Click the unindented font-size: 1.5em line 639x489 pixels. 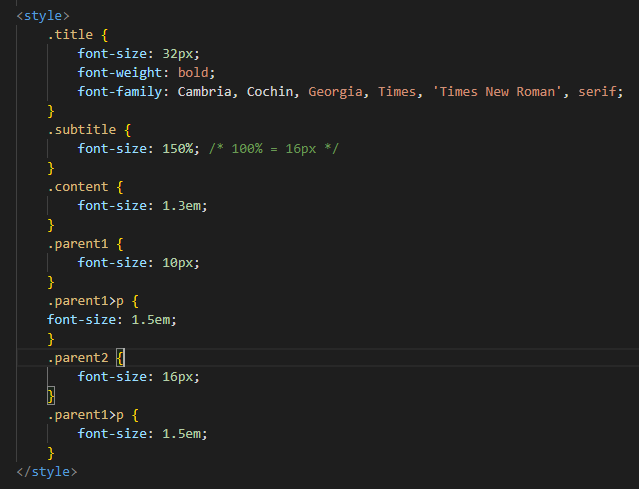pyautogui.click(x=112, y=320)
